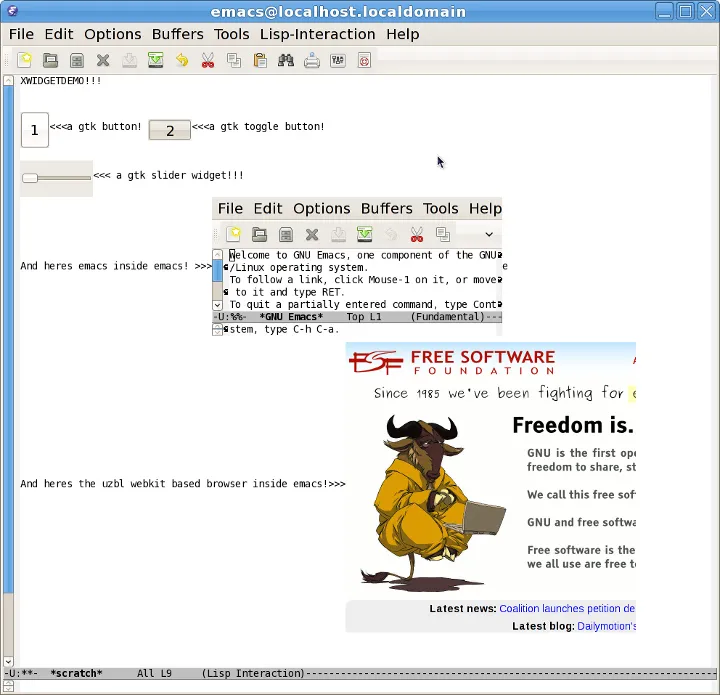Maximize the Emacs window
Screen dimensions: 720x695
[686, 11]
